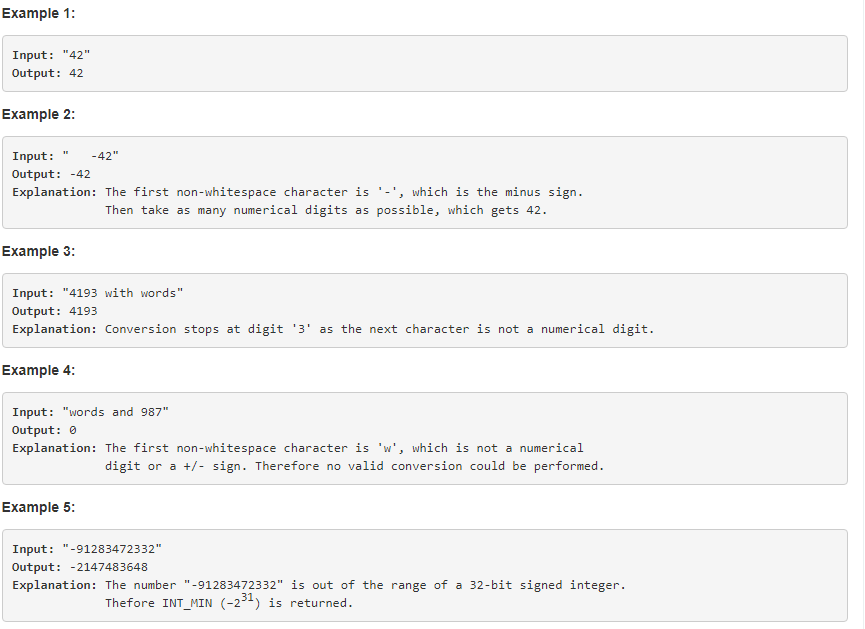Image resolution: width=865 pixels, height=629 pixels.
Task: Click the Example 4 heading
Action: 38,371
